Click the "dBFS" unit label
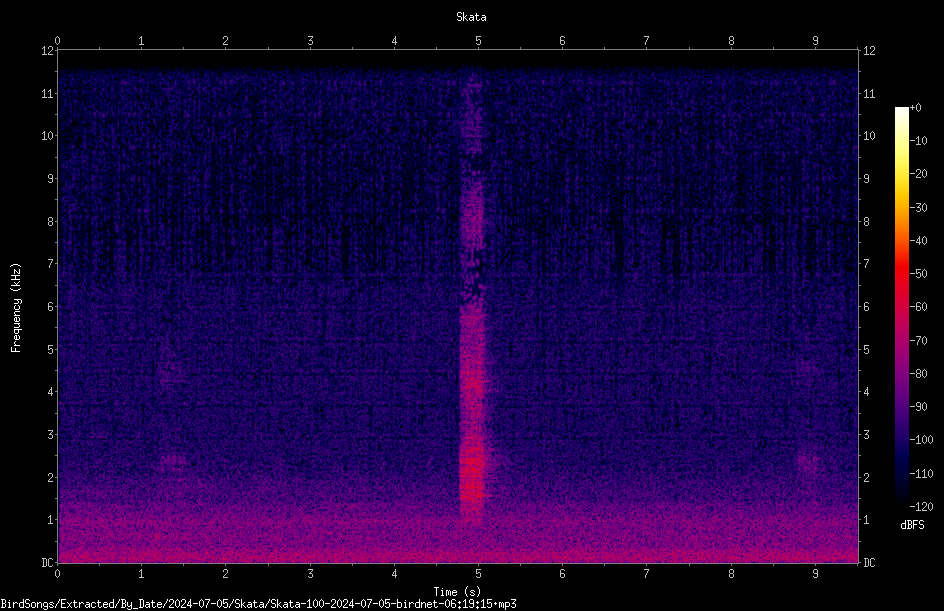The image size is (944, 611). point(912,525)
